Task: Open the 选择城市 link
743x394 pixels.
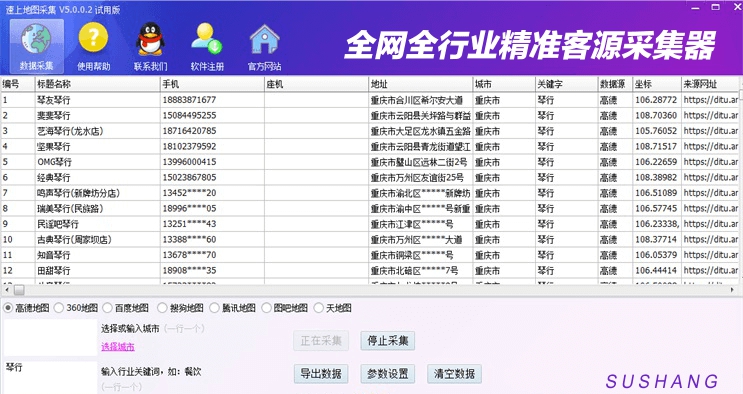Action: [x=118, y=347]
